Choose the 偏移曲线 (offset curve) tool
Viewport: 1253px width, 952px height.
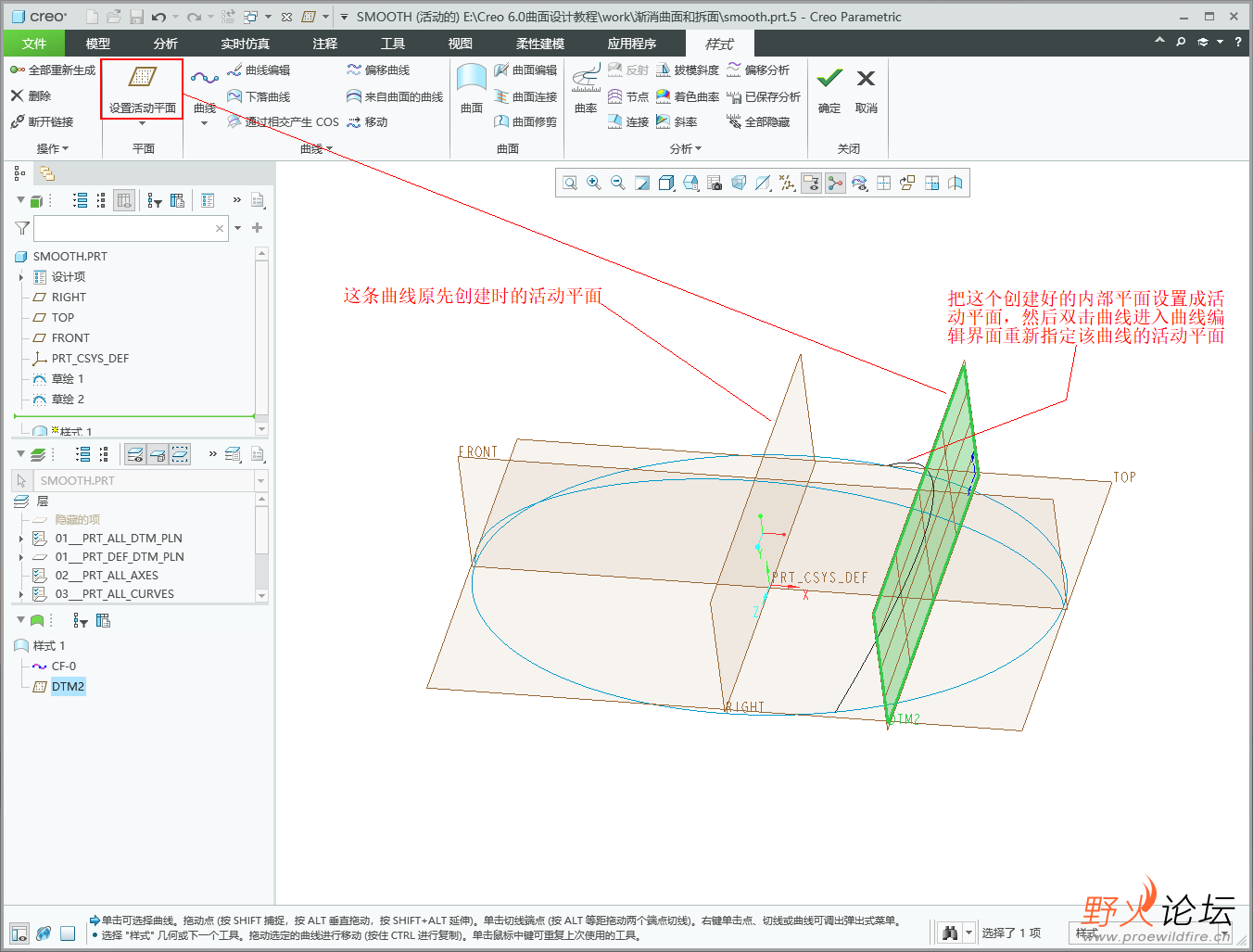(378, 70)
